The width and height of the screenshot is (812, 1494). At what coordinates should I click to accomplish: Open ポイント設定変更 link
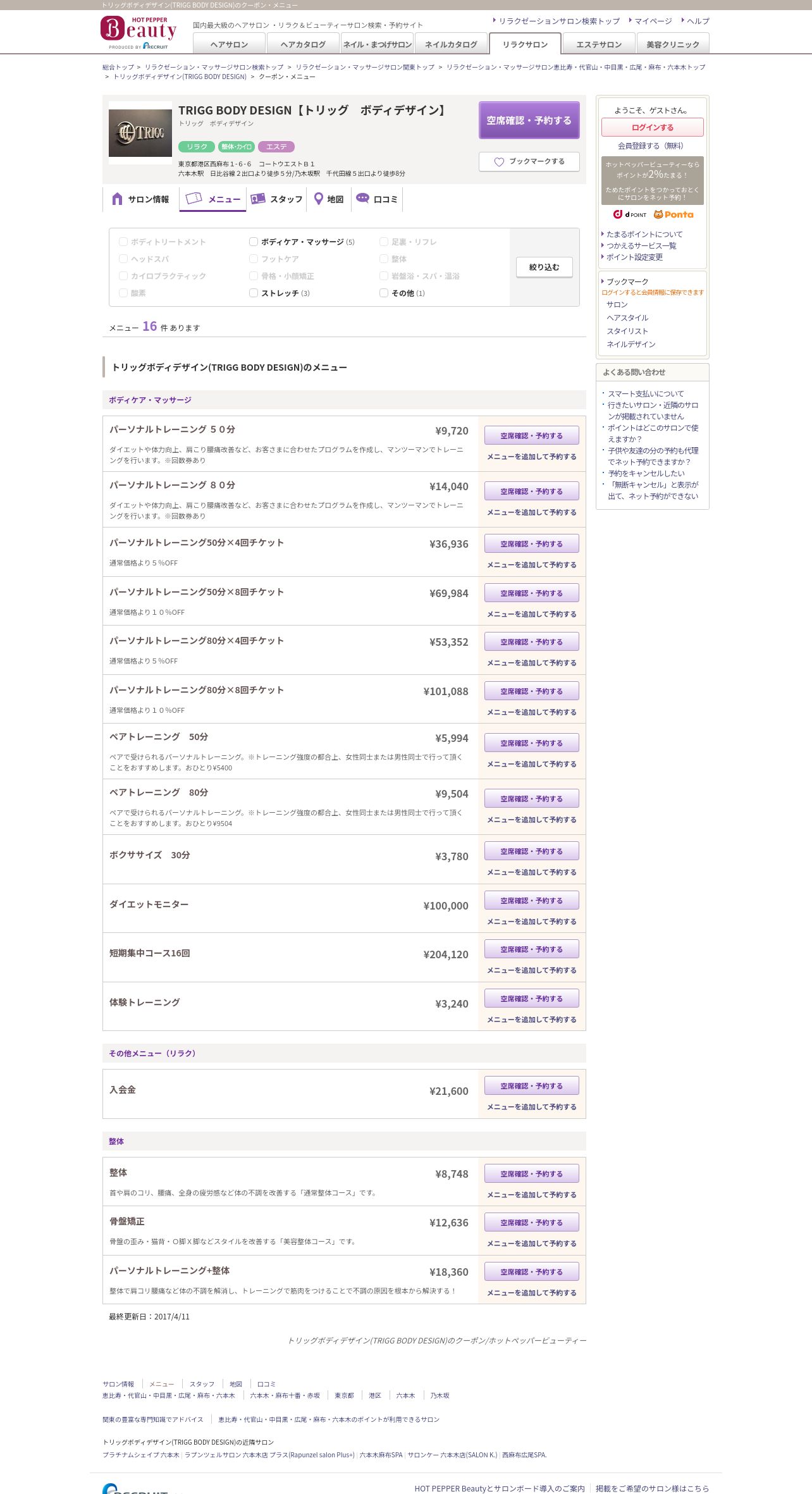(x=634, y=257)
